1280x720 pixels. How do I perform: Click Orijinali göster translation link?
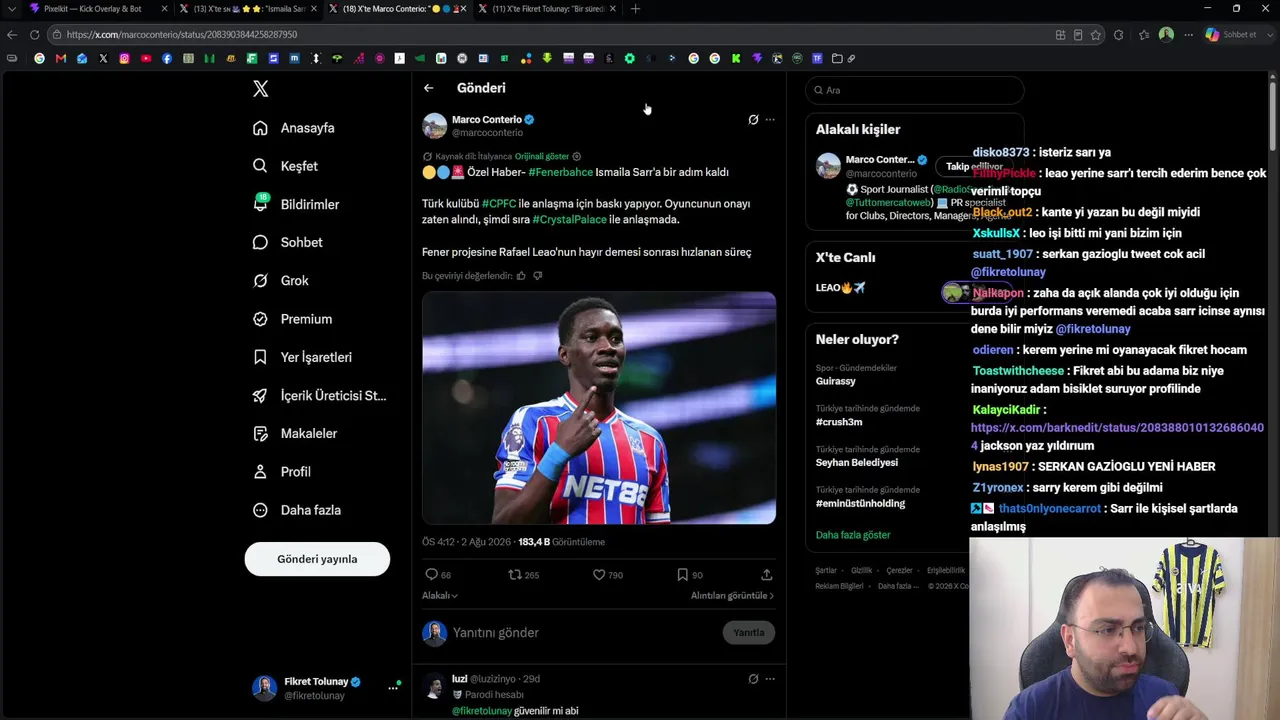pos(542,157)
